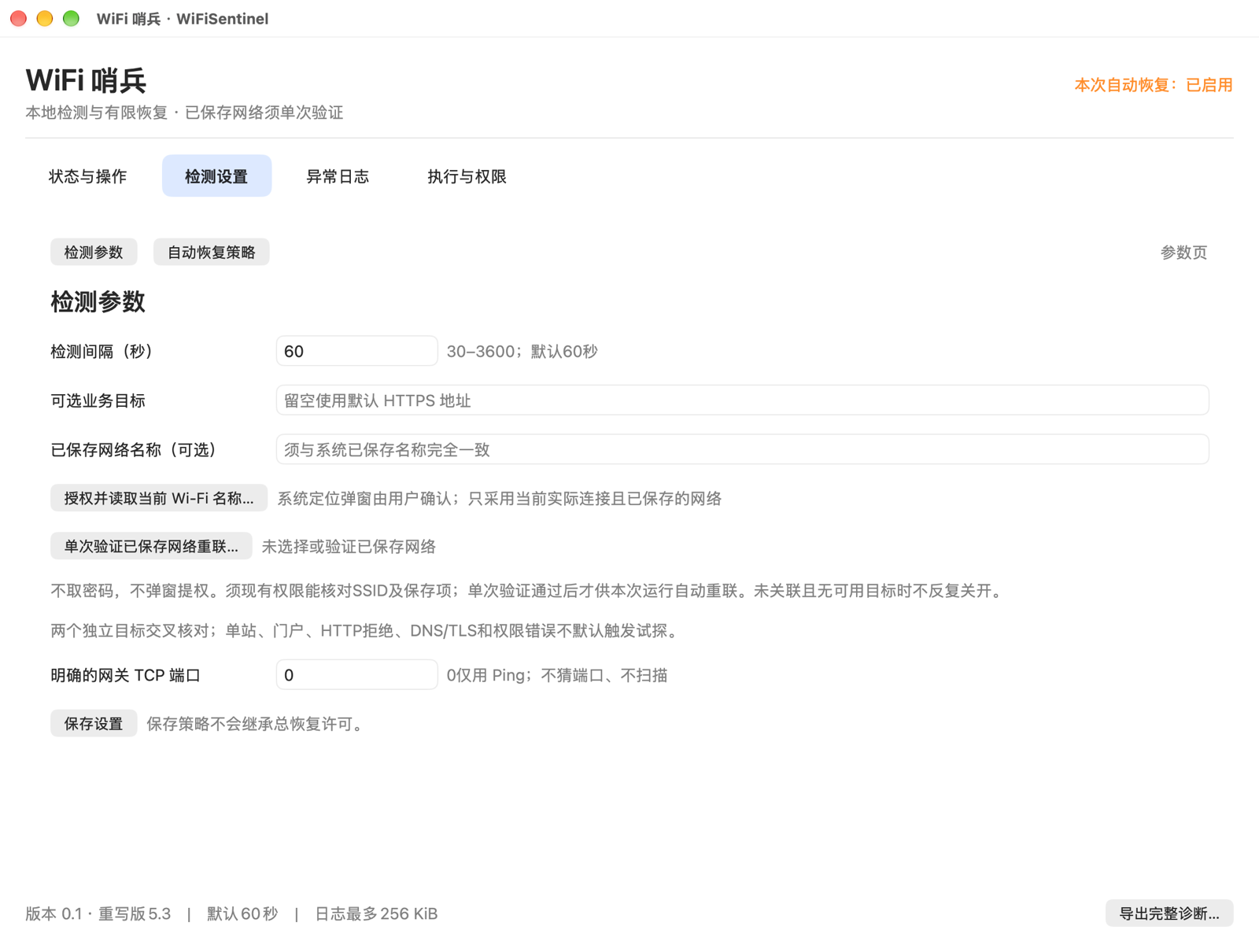Image resolution: width=1259 pixels, height=952 pixels.
Task: Click the 日志最多 256 KiB footer text
Action: 376,913
